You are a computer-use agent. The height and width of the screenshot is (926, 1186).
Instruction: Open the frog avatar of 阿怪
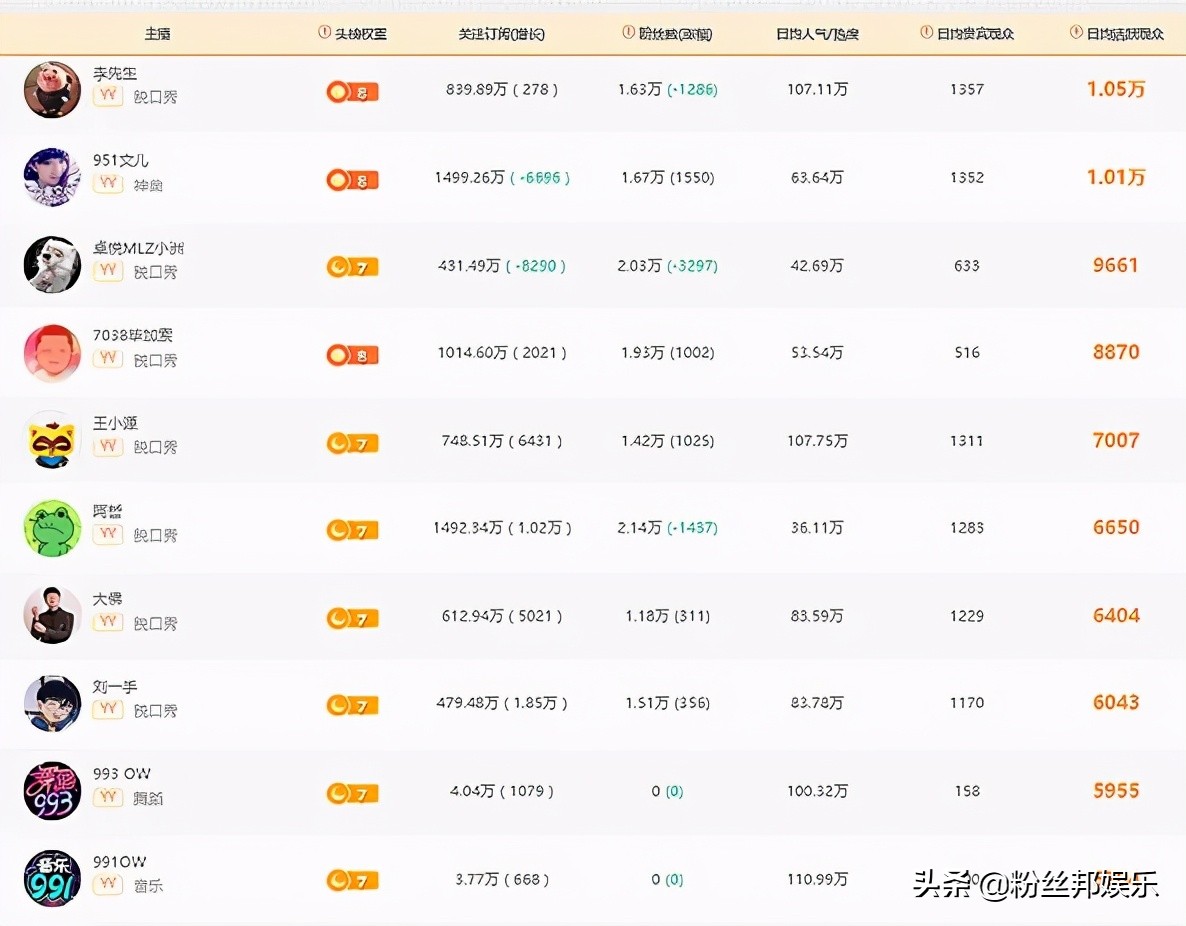coord(51,527)
